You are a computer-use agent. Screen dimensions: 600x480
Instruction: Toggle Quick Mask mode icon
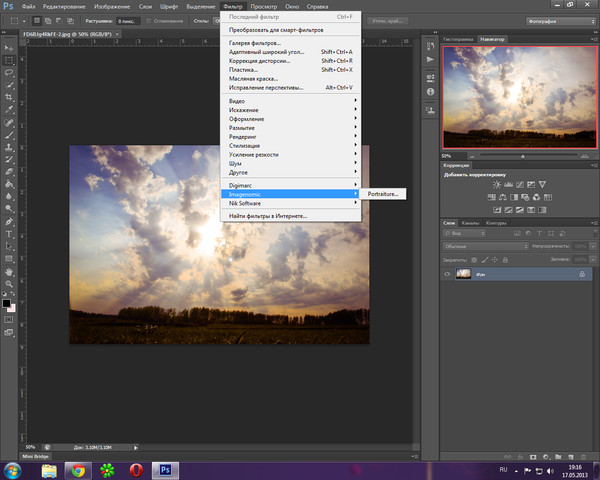(9, 322)
